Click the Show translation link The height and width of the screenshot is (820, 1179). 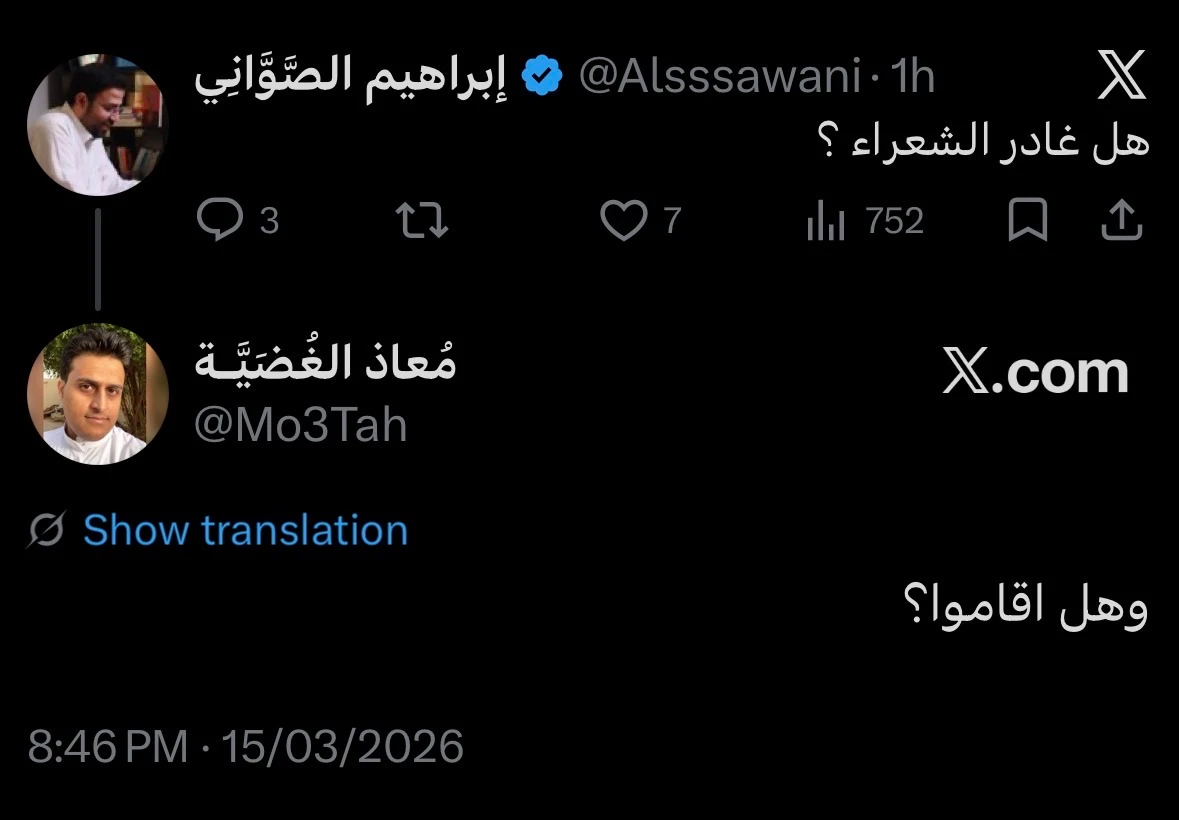pyautogui.click(x=245, y=530)
